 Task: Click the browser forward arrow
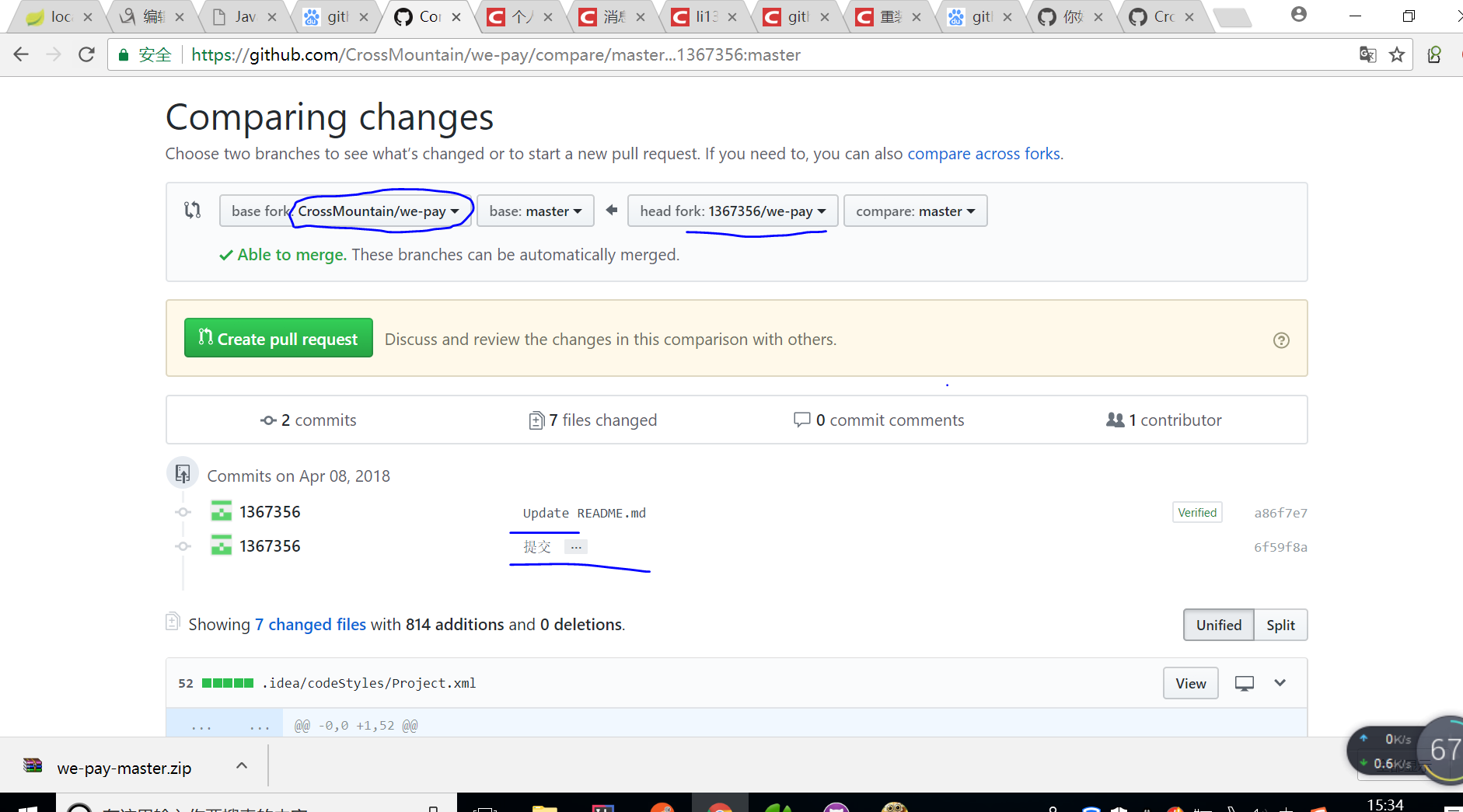pos(54,54)
